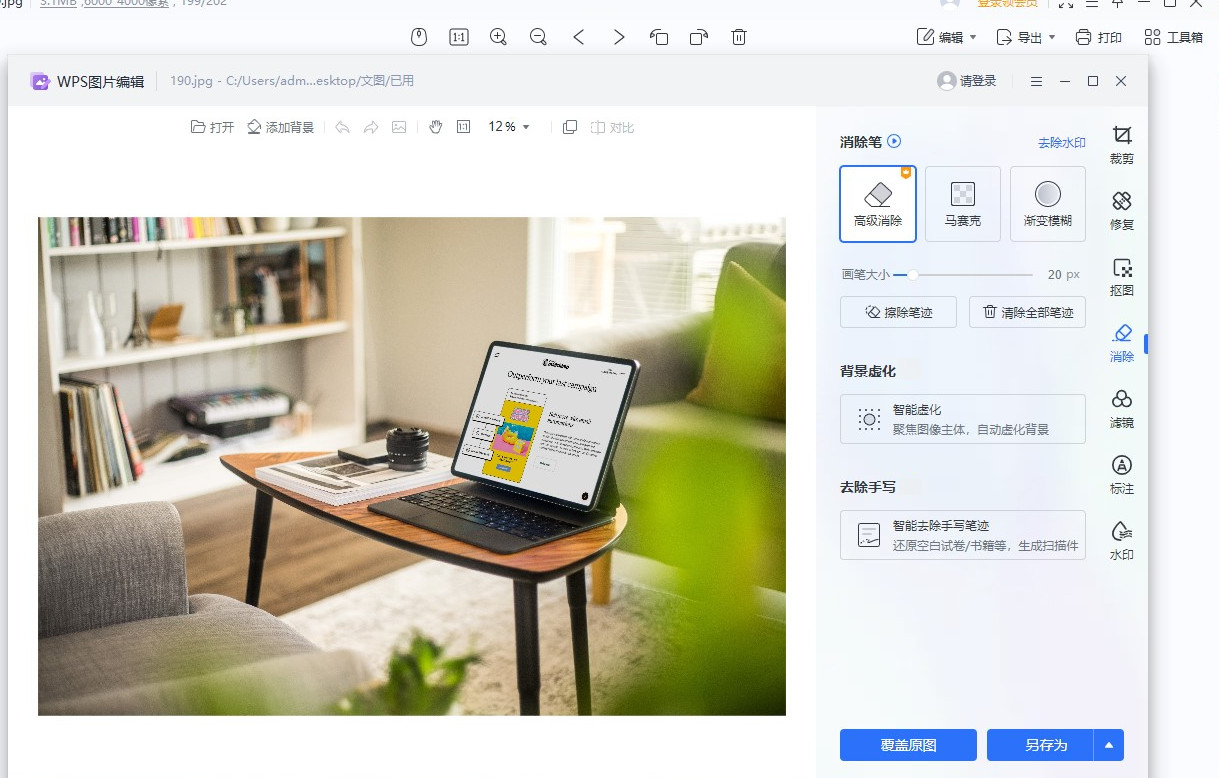Click 另存为 button
1219x778 pixels.
coord(1040,745)
